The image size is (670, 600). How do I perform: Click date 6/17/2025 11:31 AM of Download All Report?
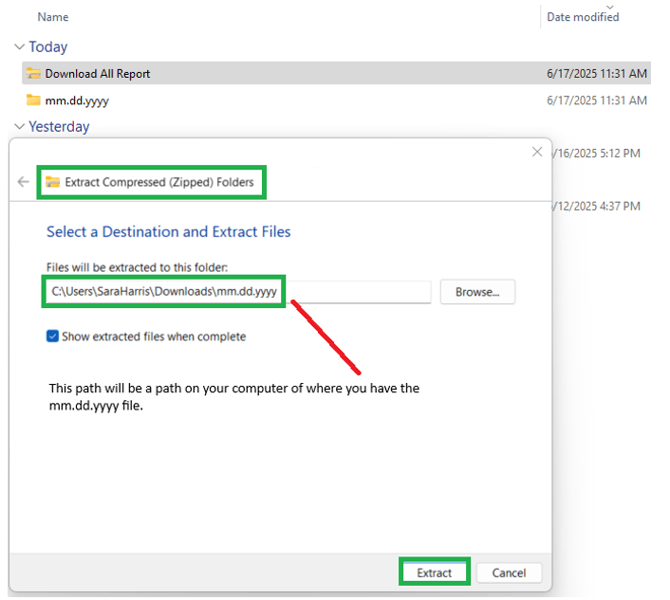[x=597, y=74]
